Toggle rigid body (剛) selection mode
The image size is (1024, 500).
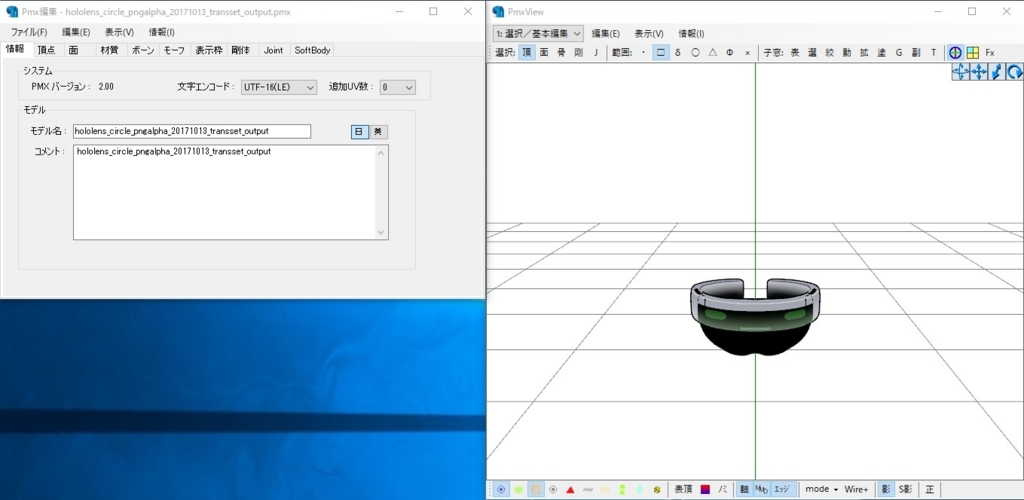(578, 53)
